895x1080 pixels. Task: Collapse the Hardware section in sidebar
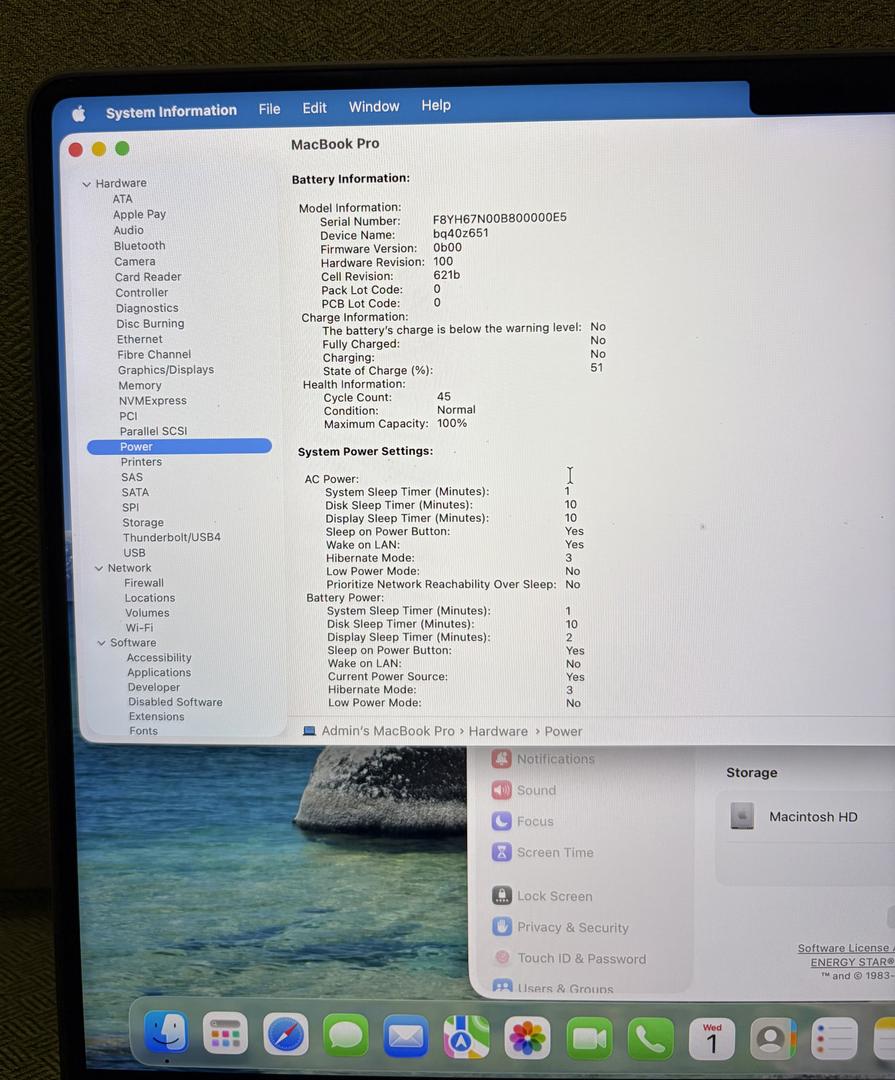click(x=86, y=183)
